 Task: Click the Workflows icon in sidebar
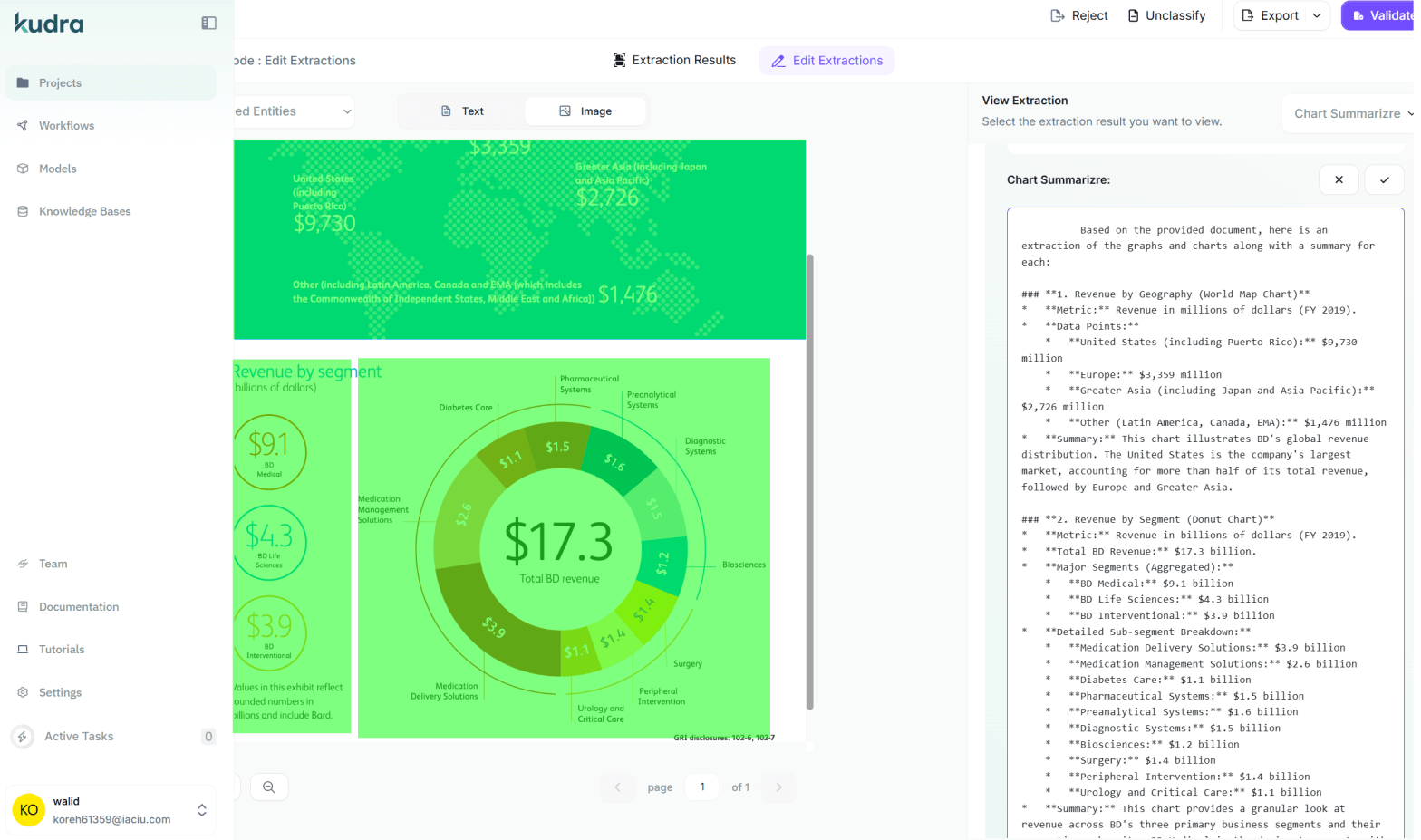23,125
